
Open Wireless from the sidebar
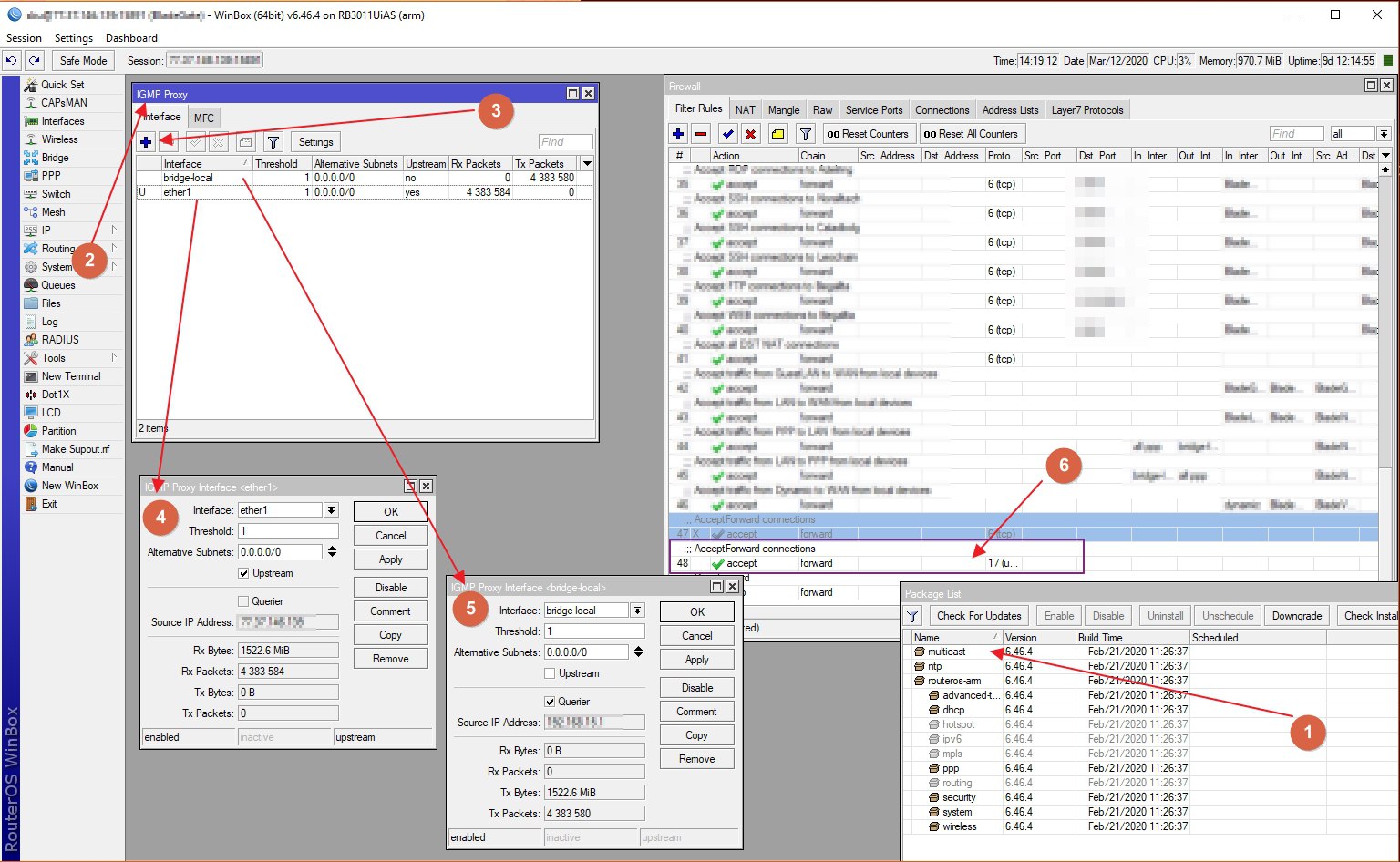59,139
